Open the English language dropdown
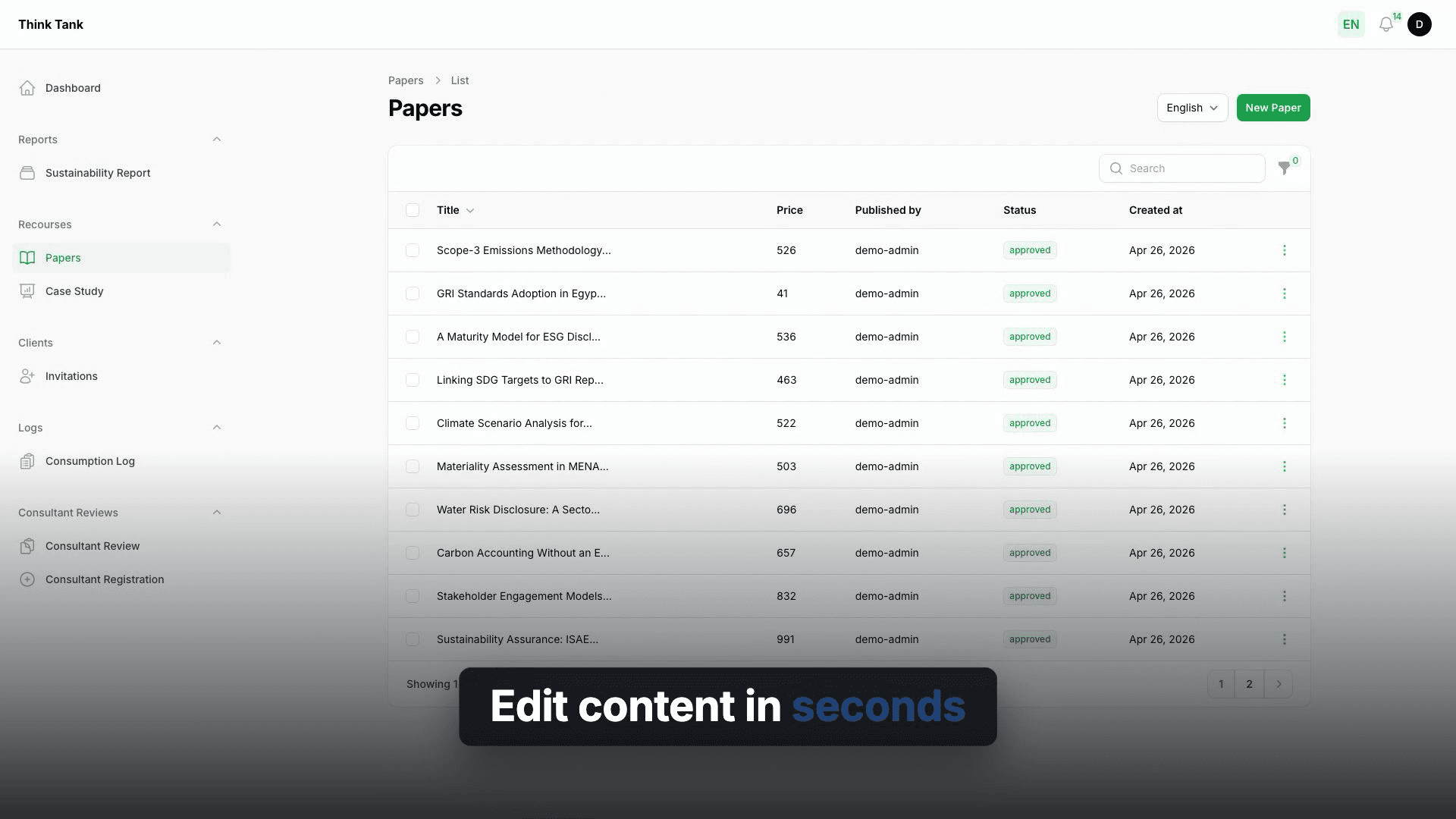Image resolution: width=1456 pixels, height=819 pixels. 1192,108
